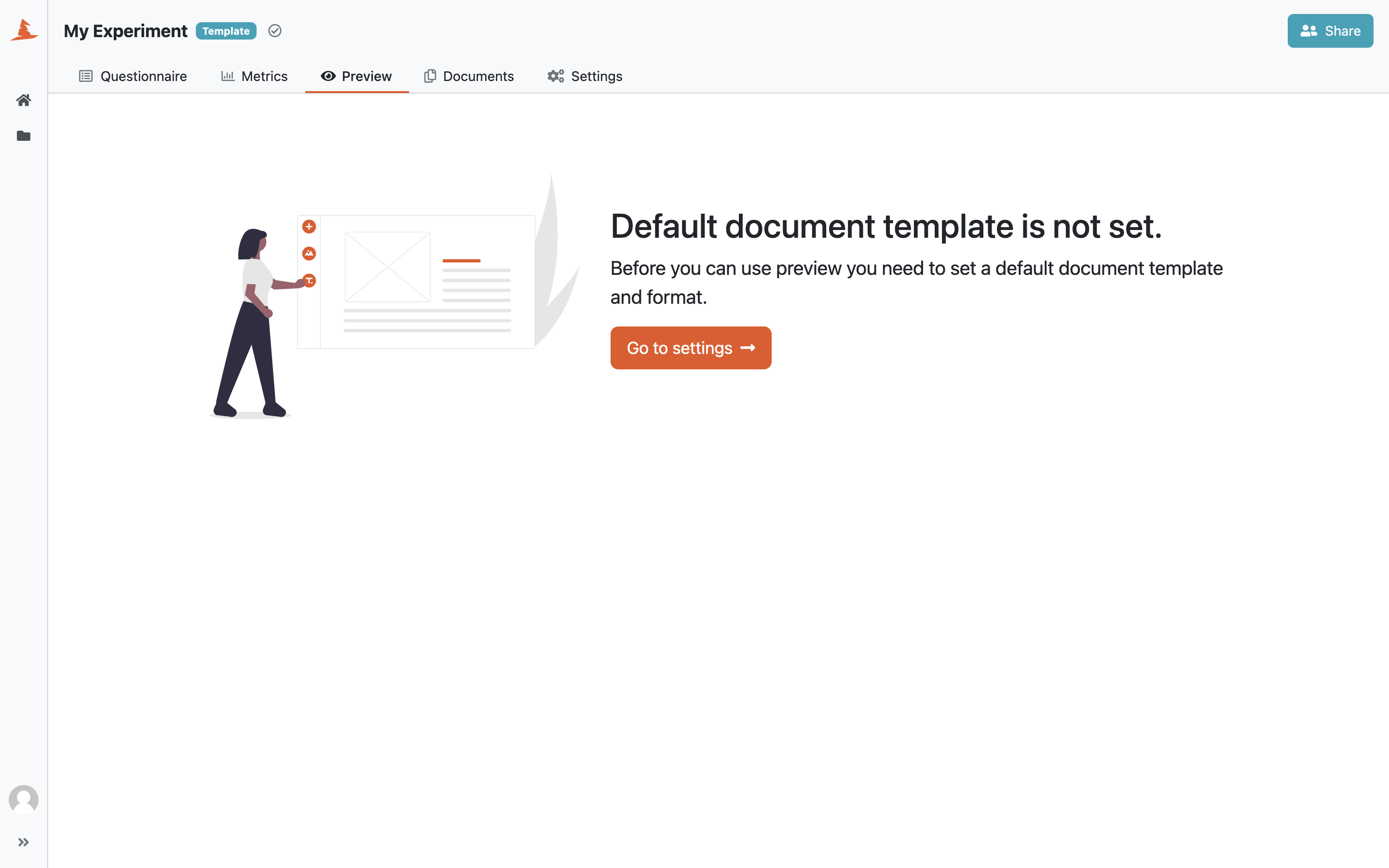This screenshot has height=868, width=1389.
Task: Expand the sidebar with double chevron
Action: coord(24,842)
